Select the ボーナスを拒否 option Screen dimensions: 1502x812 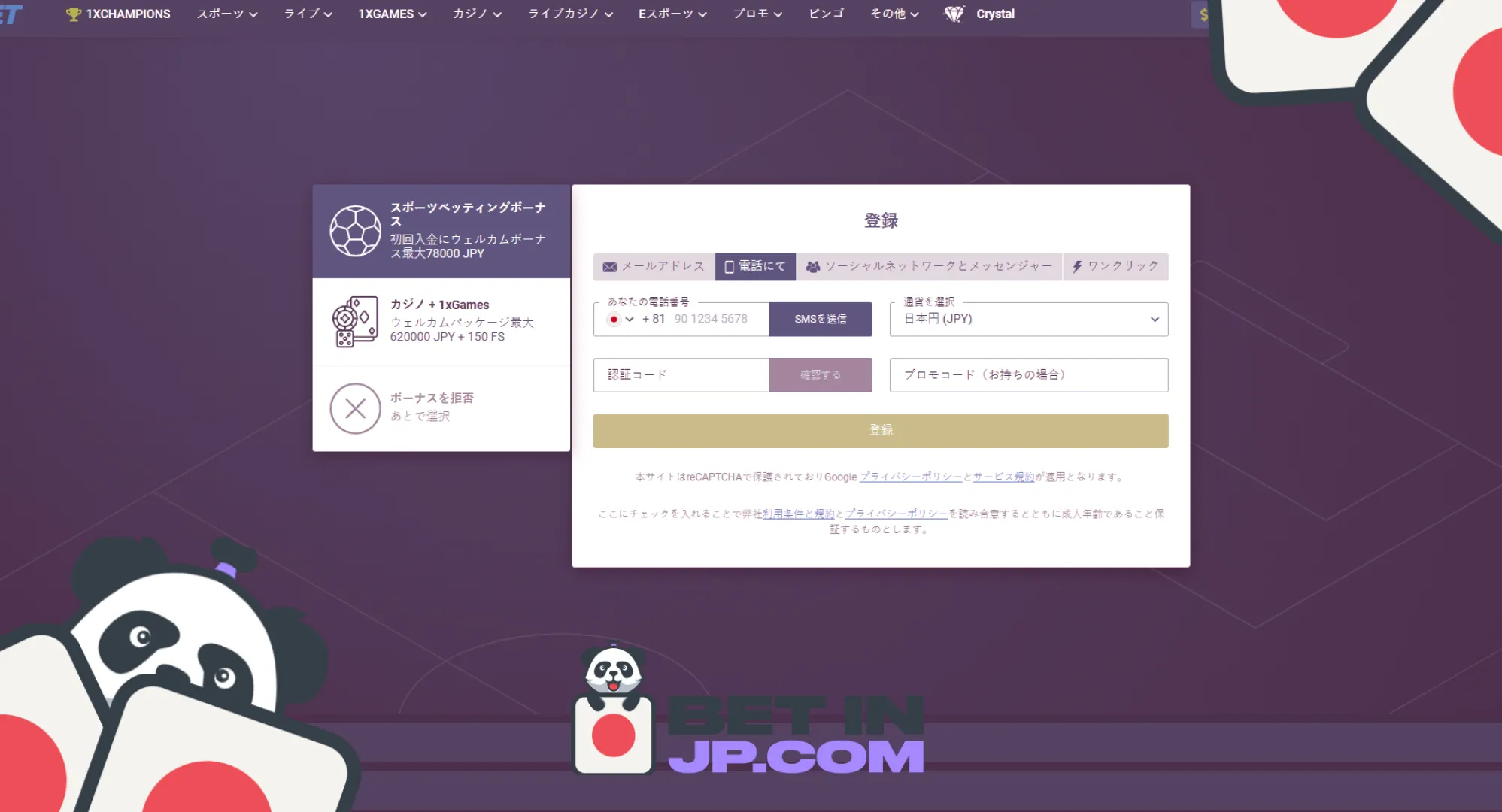tap(441, 408)
